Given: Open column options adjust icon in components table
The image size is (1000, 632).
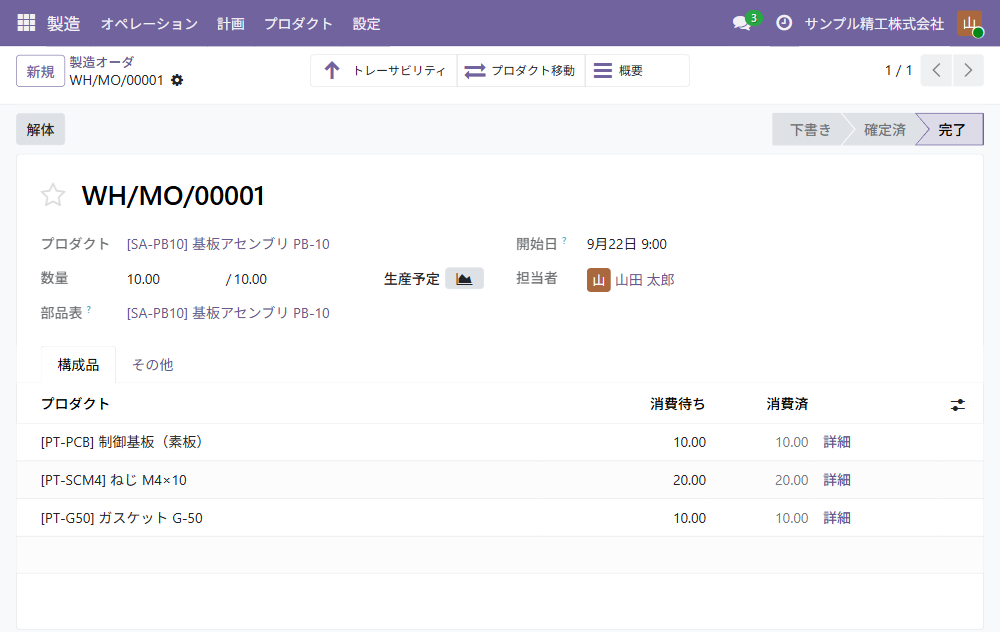Looking at the screenshot, I should [x=957, y=404].
